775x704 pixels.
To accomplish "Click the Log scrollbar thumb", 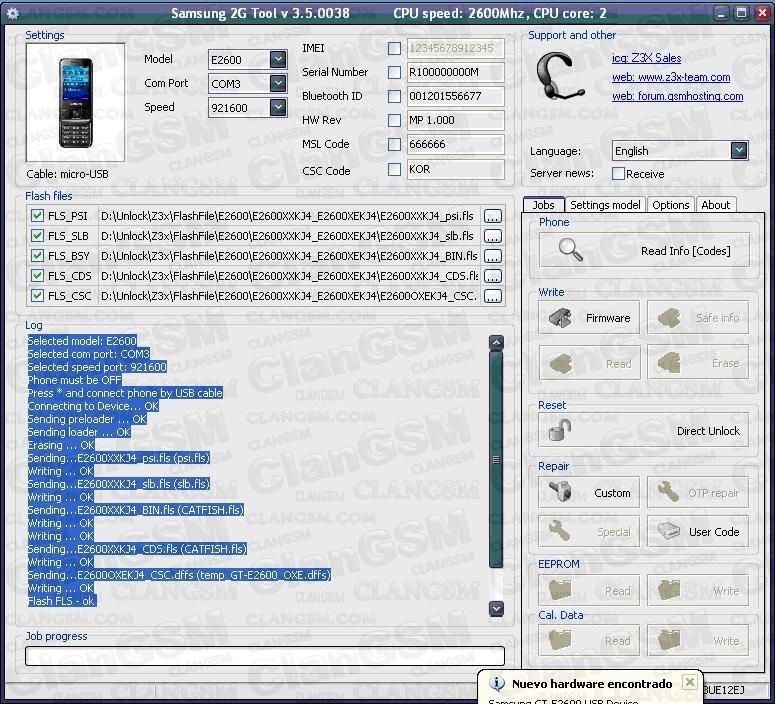I will [x=496, y=459].
